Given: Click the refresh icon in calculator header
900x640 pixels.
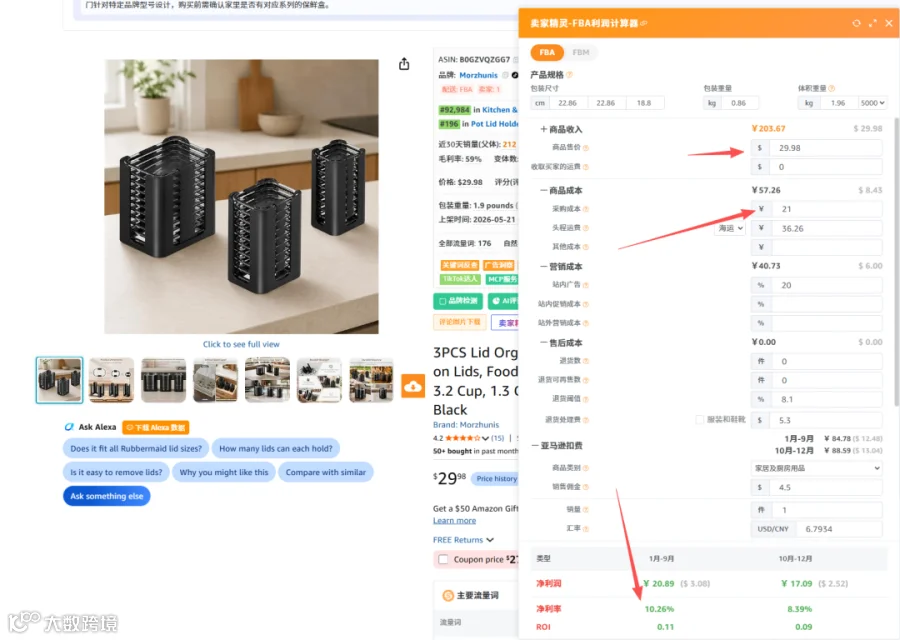Looking at the screenshot, I should (856, 23).
